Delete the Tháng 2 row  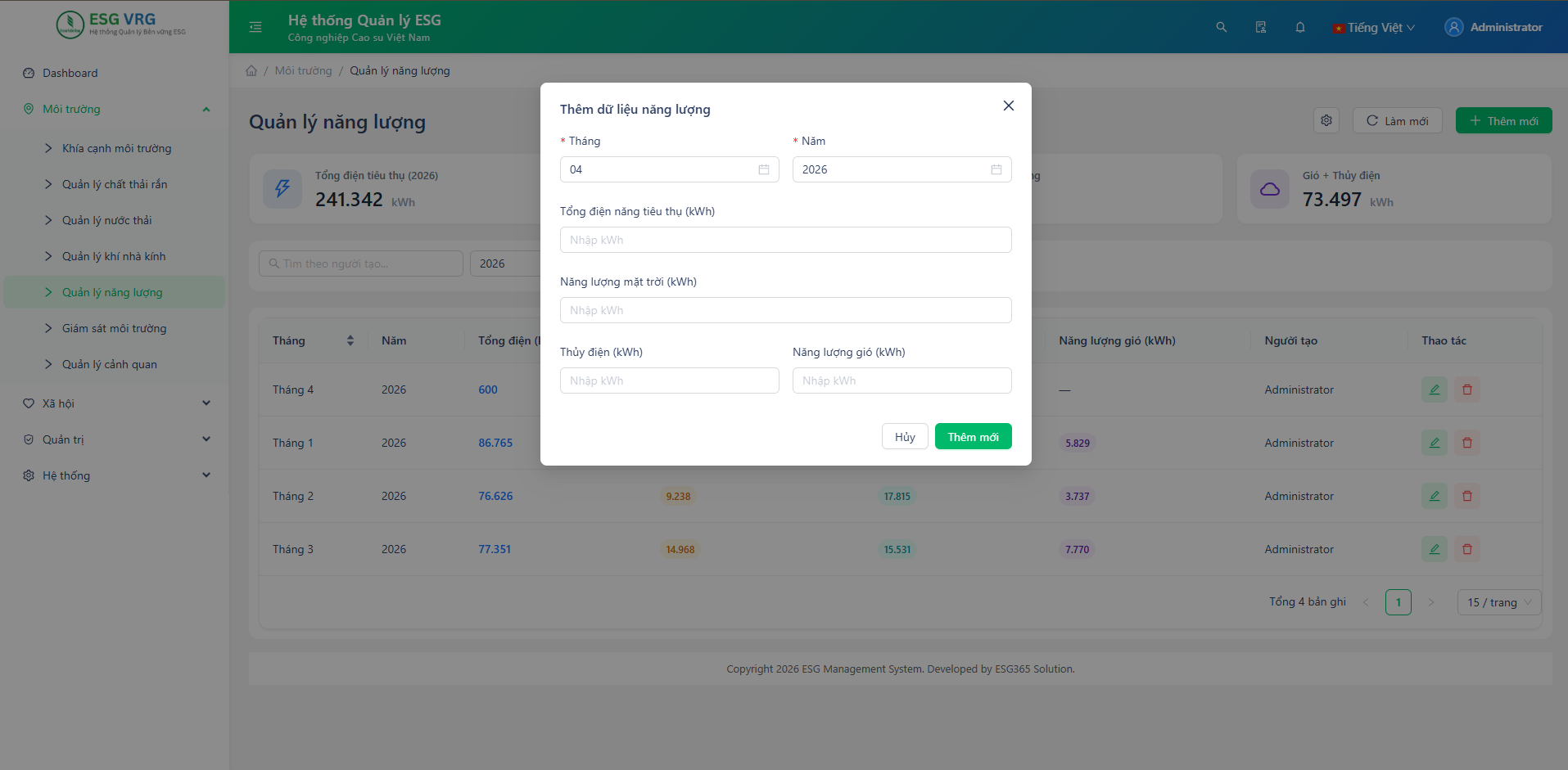[x=1467, y=496]
